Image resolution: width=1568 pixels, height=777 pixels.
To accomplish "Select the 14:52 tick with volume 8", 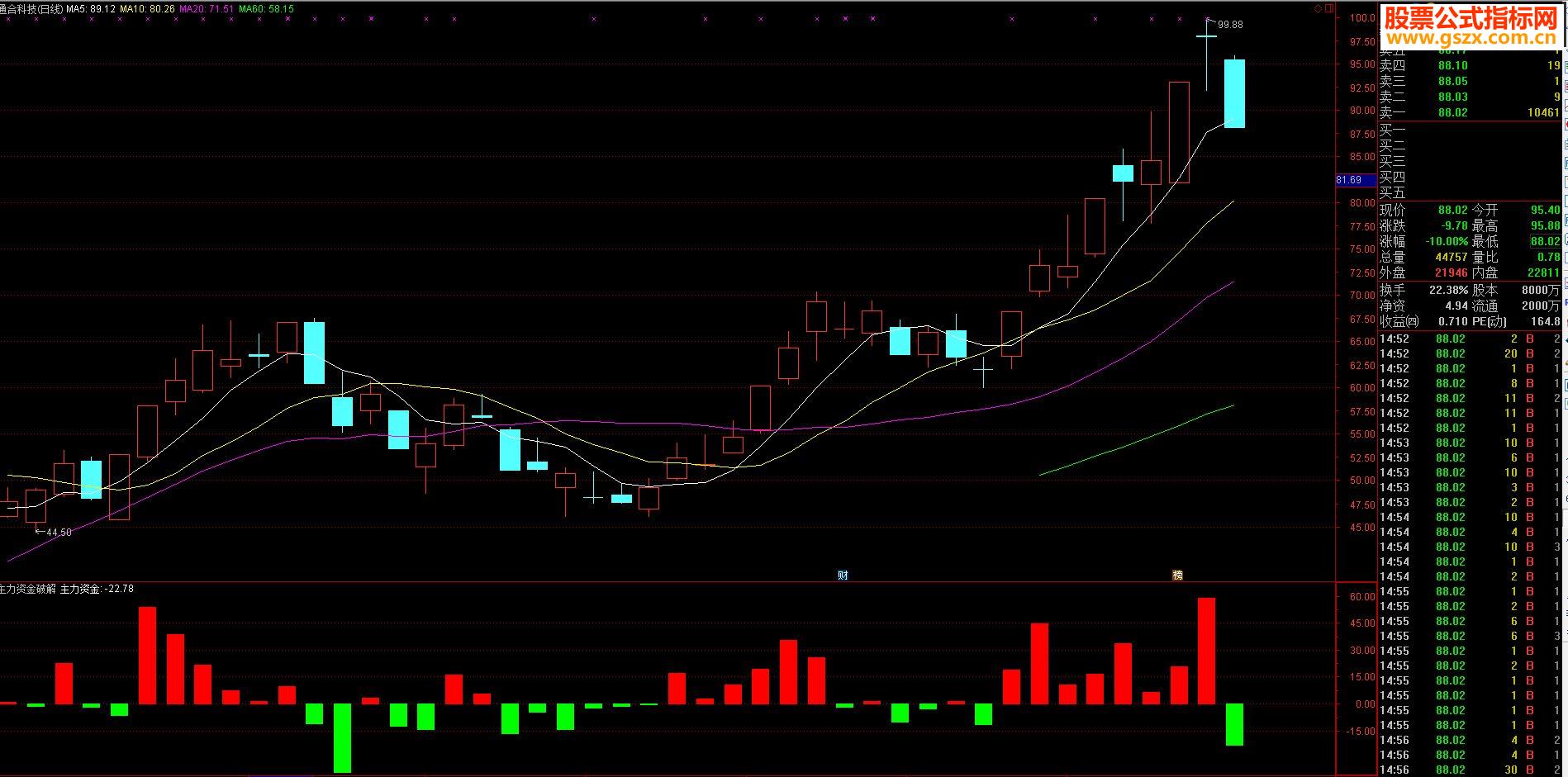I will pos(1470,383).
